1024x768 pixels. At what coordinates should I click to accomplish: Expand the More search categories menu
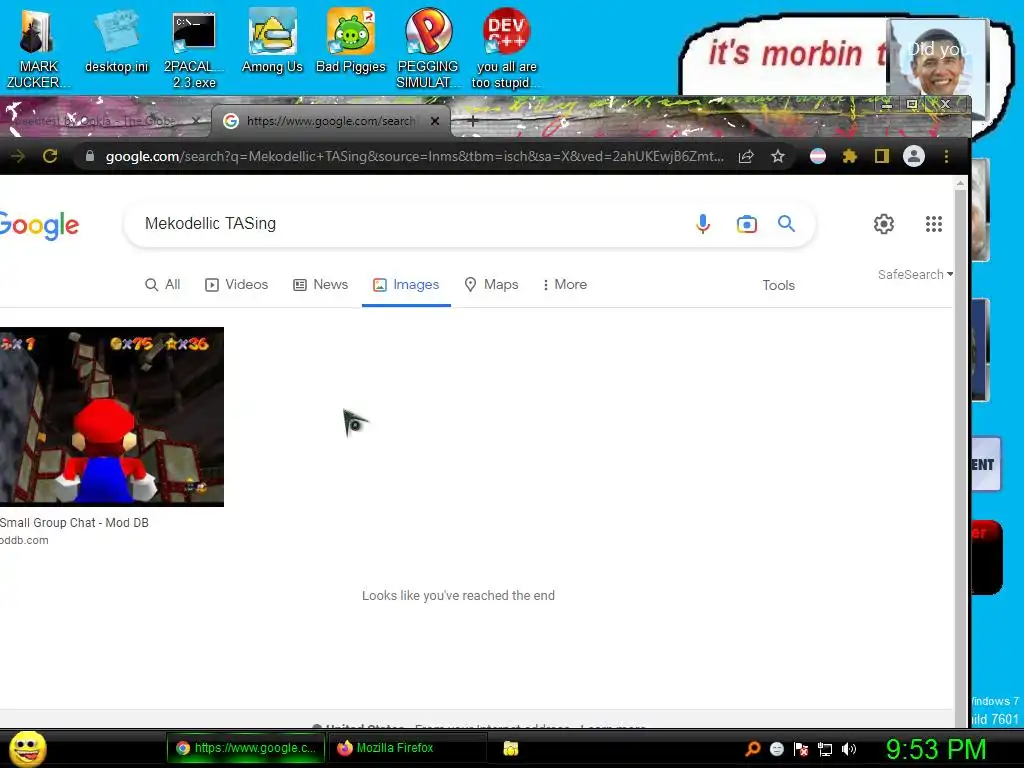(565, 285)
